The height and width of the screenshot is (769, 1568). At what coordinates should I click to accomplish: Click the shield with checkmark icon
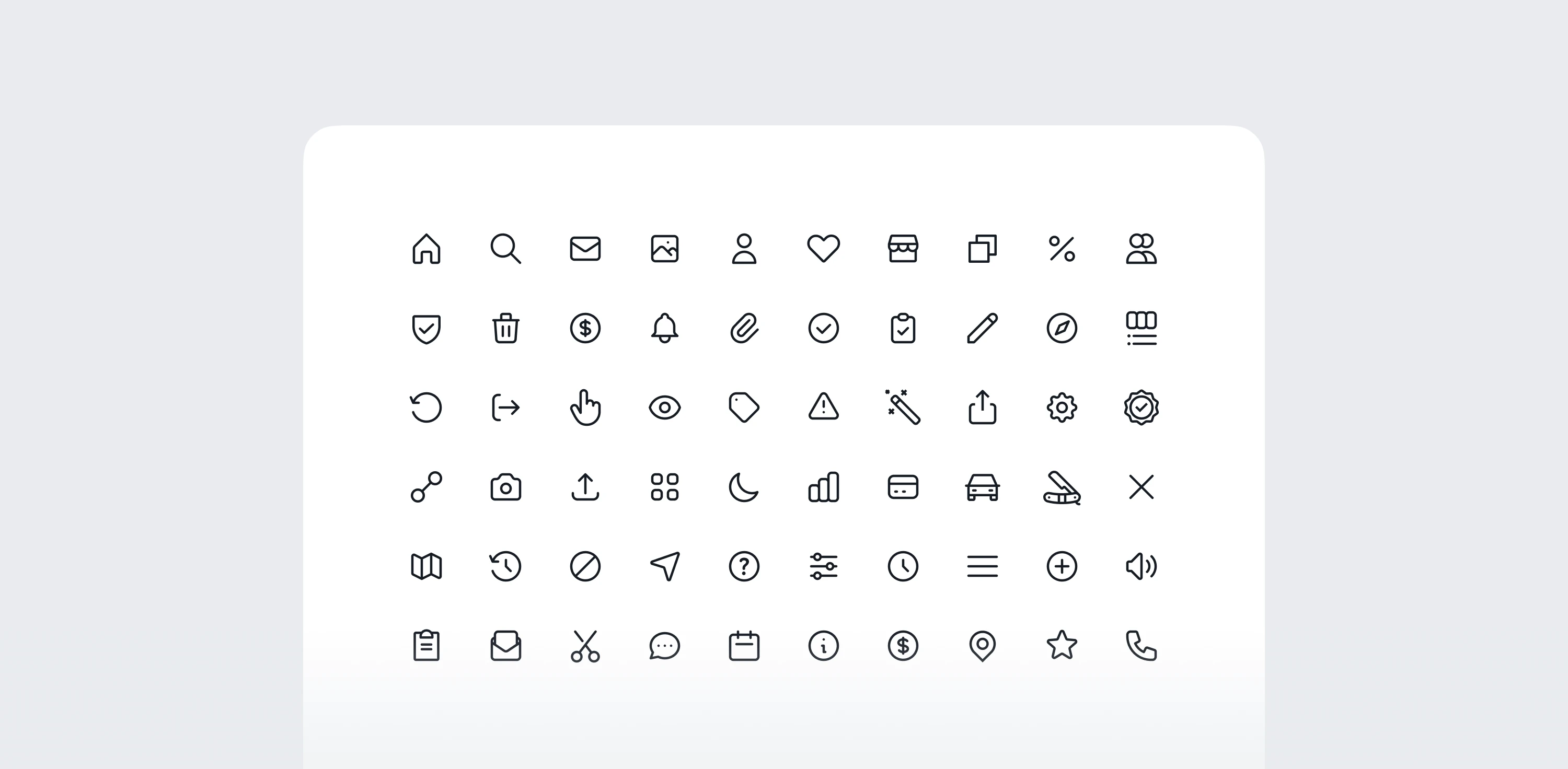pyautogui.click(x=426, y=329)
